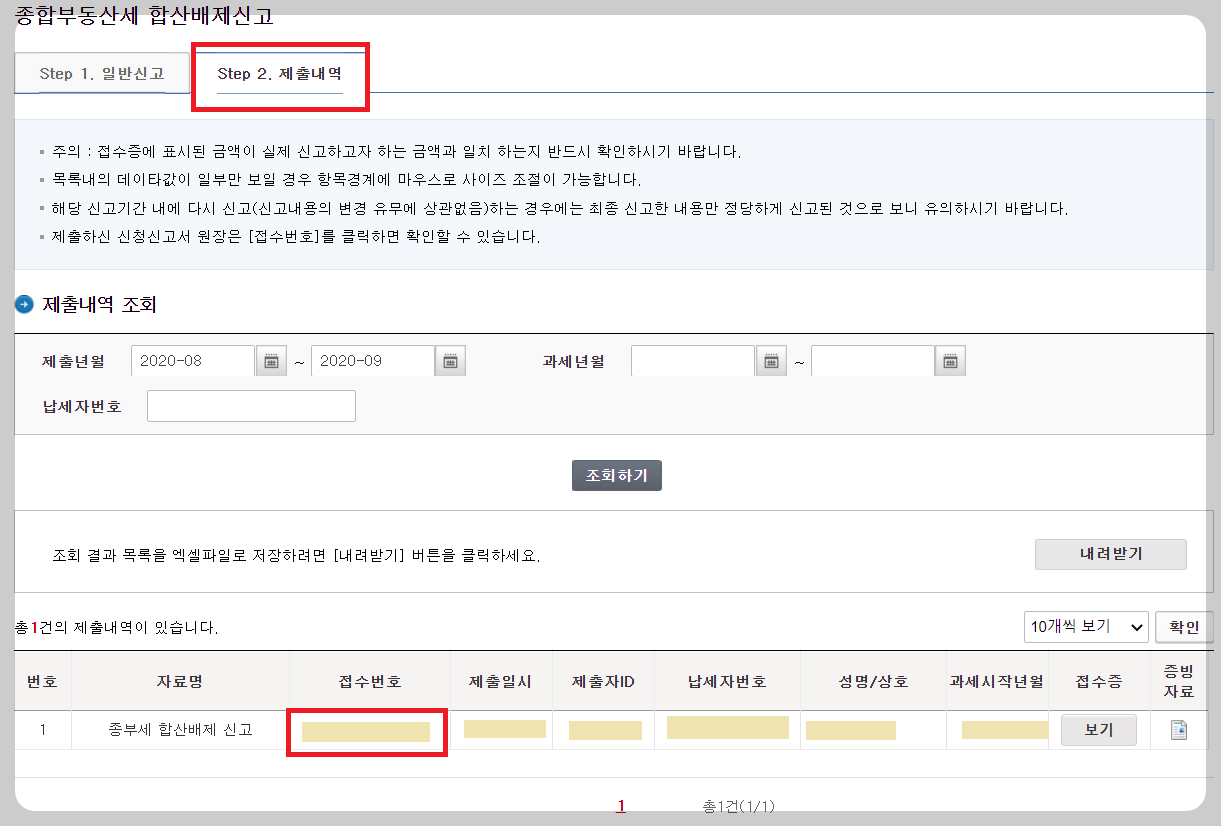
Task: Select page 1 in the pagination
Action: tap(620, 806)
